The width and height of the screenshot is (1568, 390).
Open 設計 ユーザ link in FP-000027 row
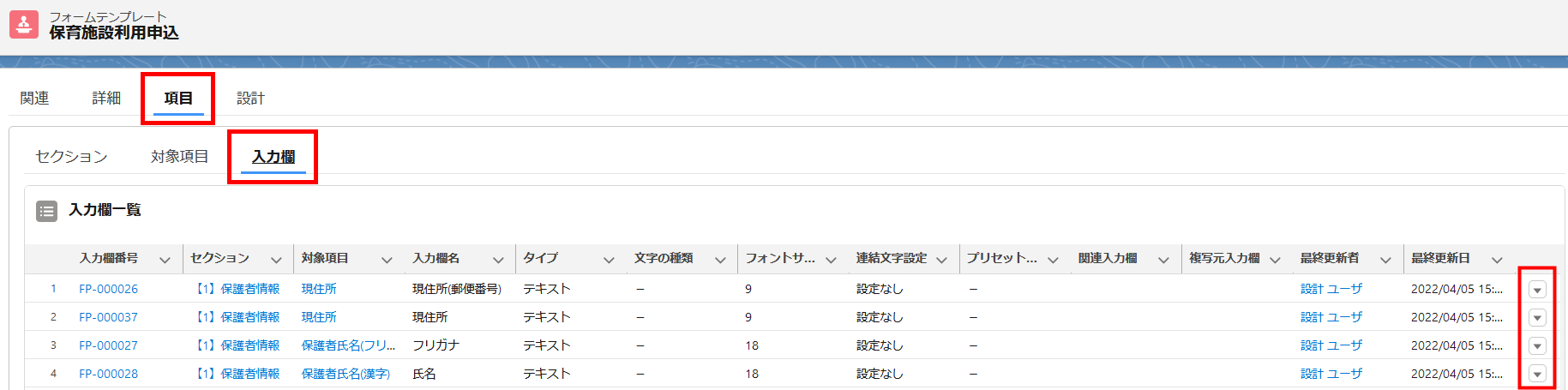tap(1331, 345)
